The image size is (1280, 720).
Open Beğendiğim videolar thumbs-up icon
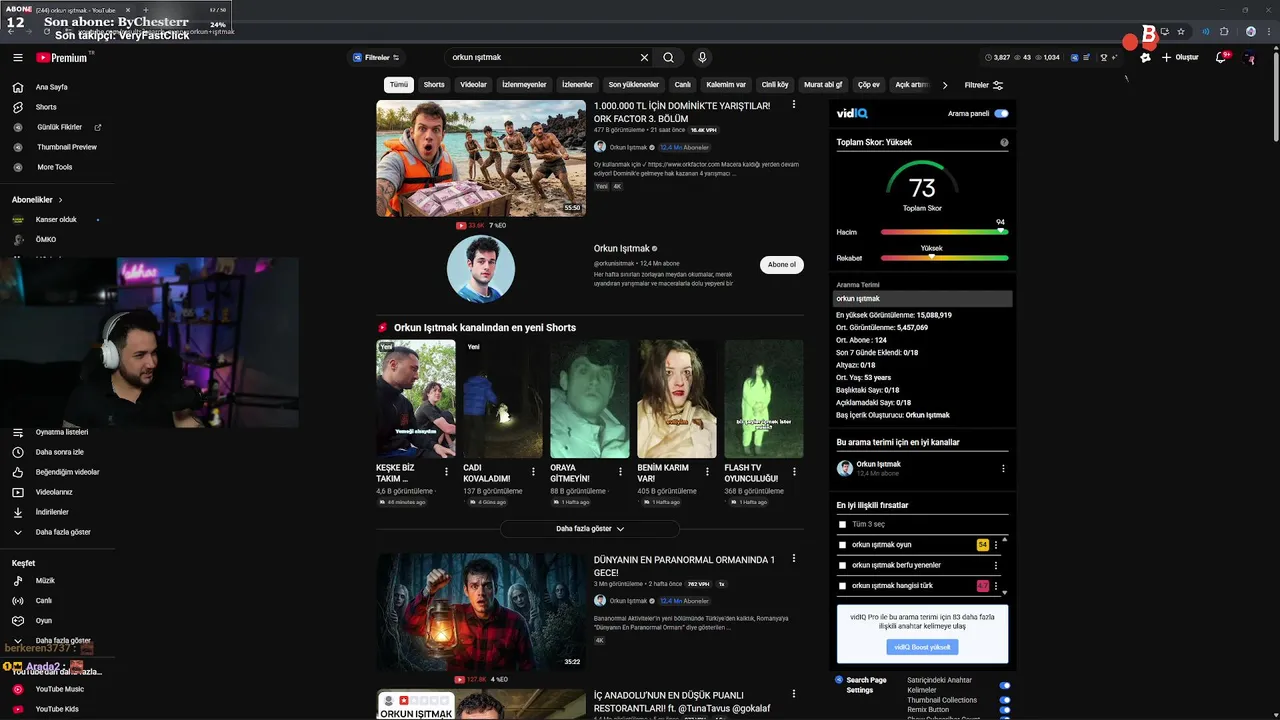[x=18, y=472]
